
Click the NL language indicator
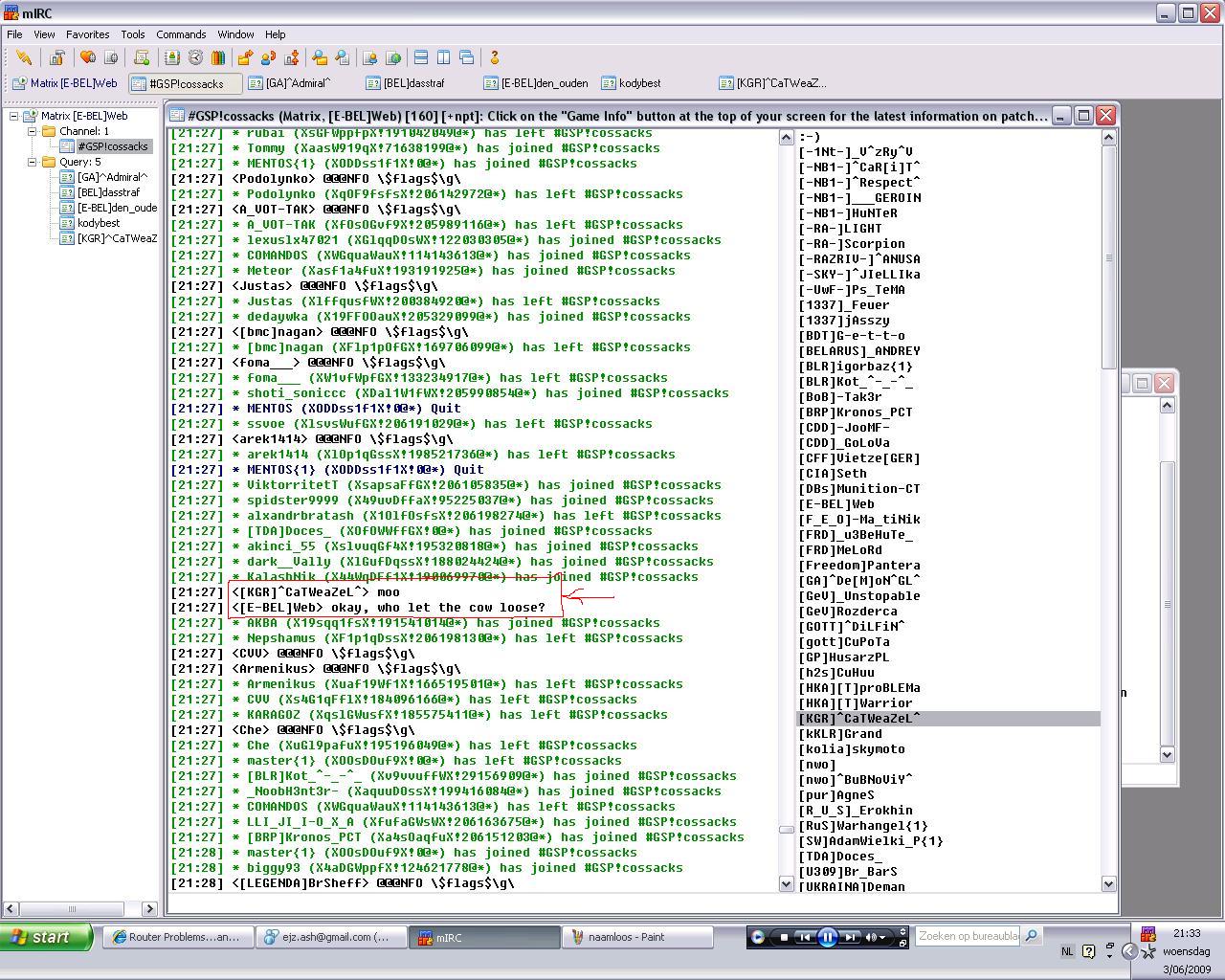(x=1067, y=951)
